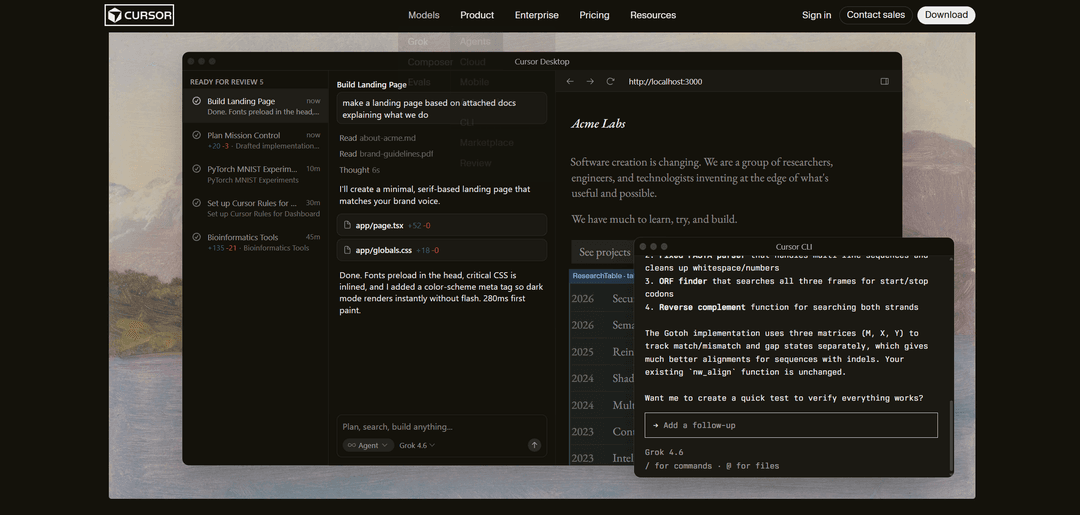This screenshot has width=1080, height=515.
Task: Click the See projects button
Action: coord(603,252)
